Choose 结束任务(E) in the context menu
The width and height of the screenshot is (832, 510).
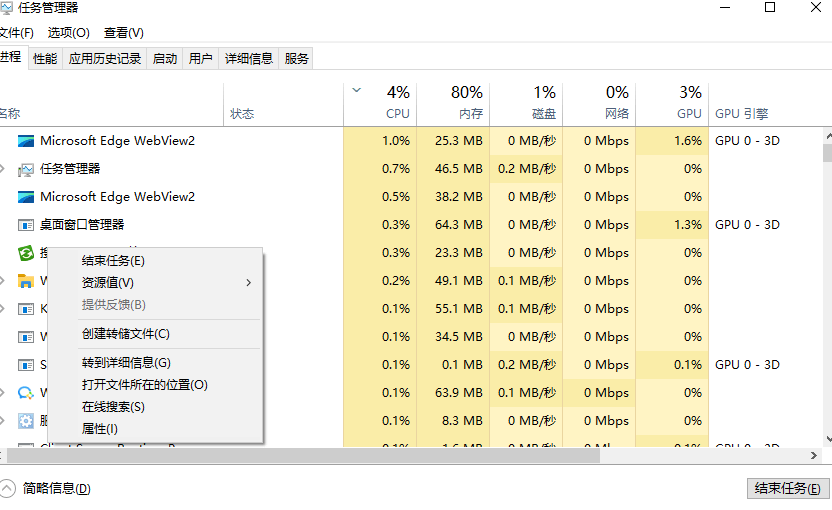(155, 261)
